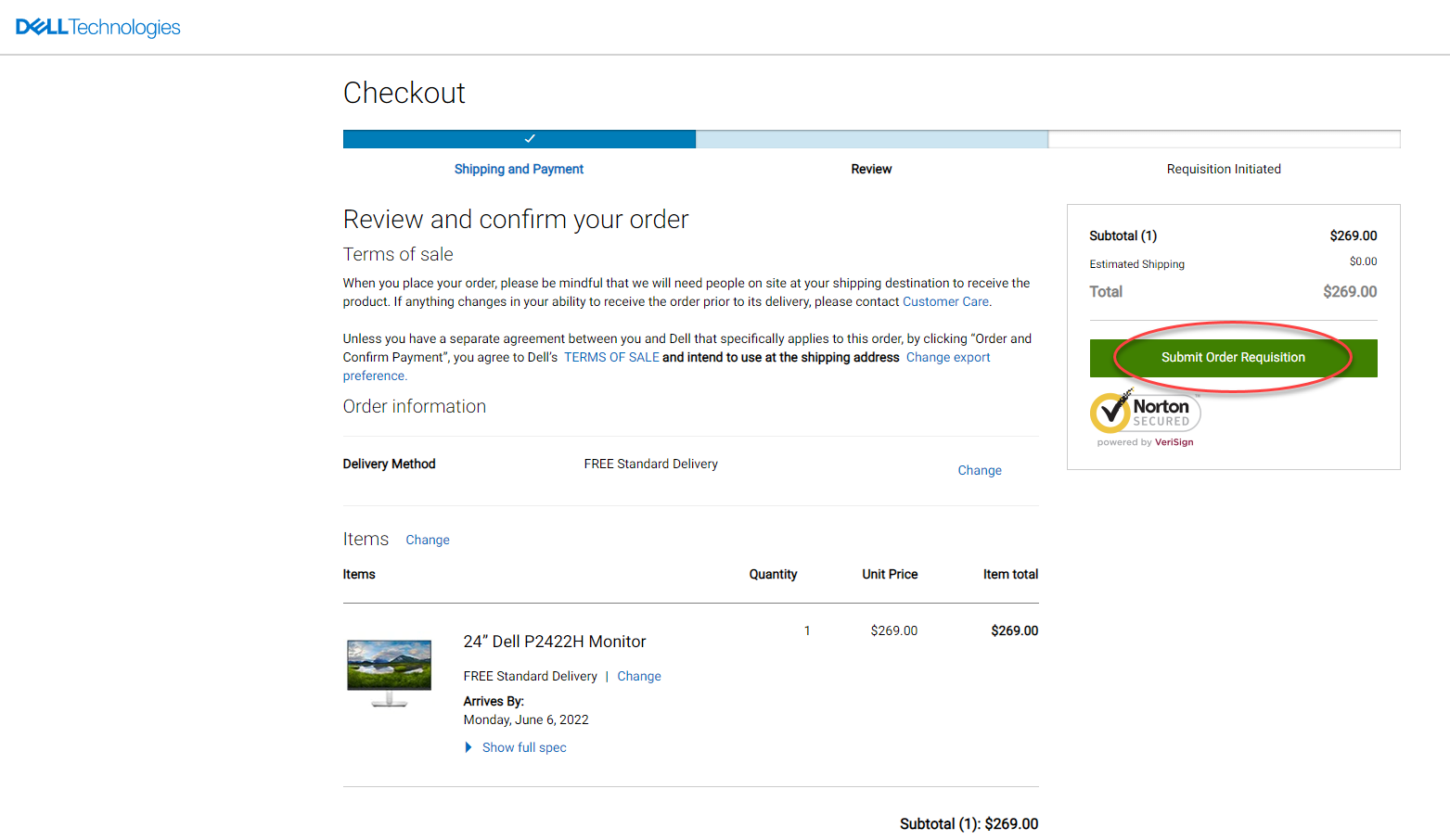Click the Delivery Method label
Viewport: 1450px width, 840px height.
coord(389,464)
